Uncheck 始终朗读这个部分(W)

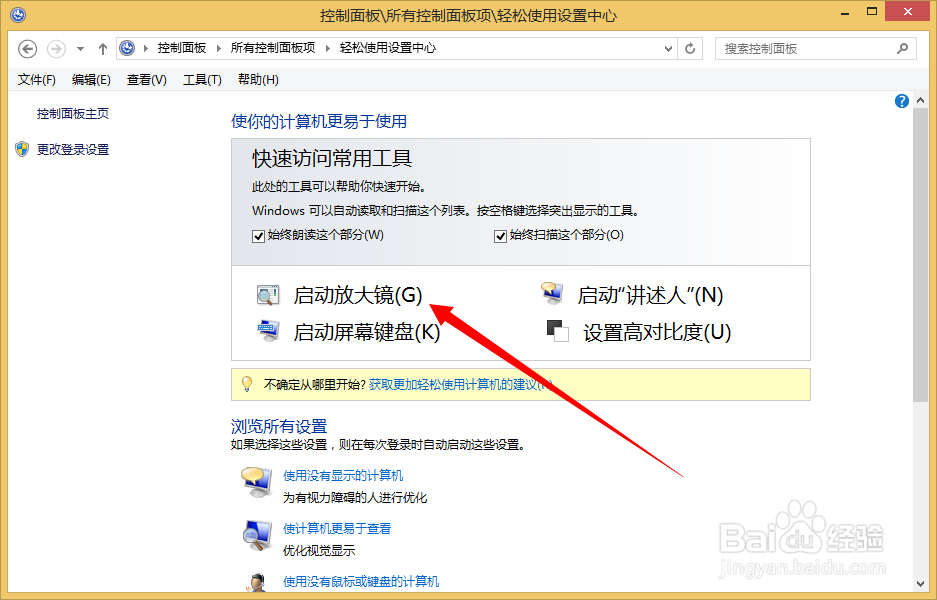(258, 236)
